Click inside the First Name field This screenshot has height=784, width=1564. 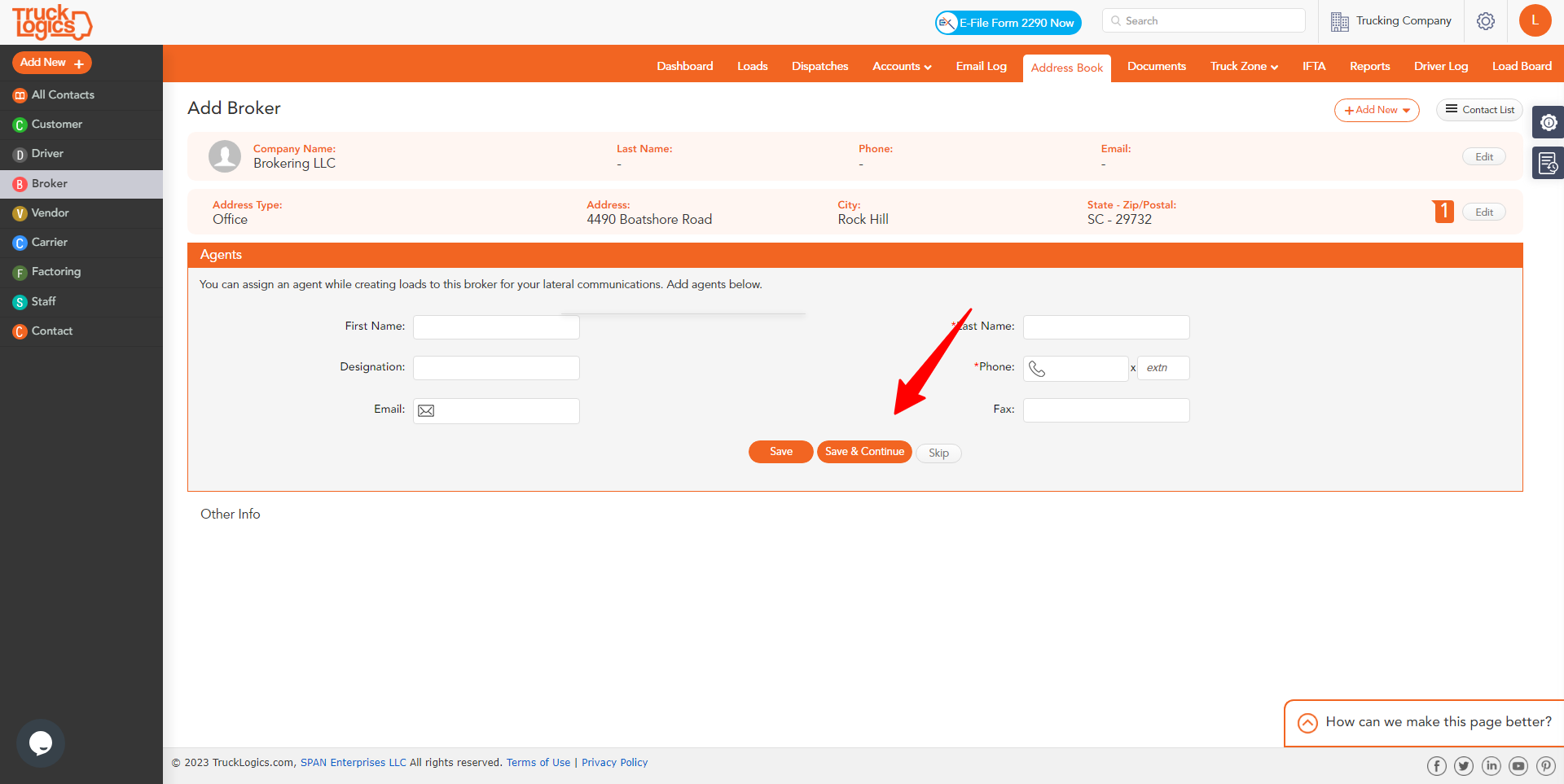495,326
